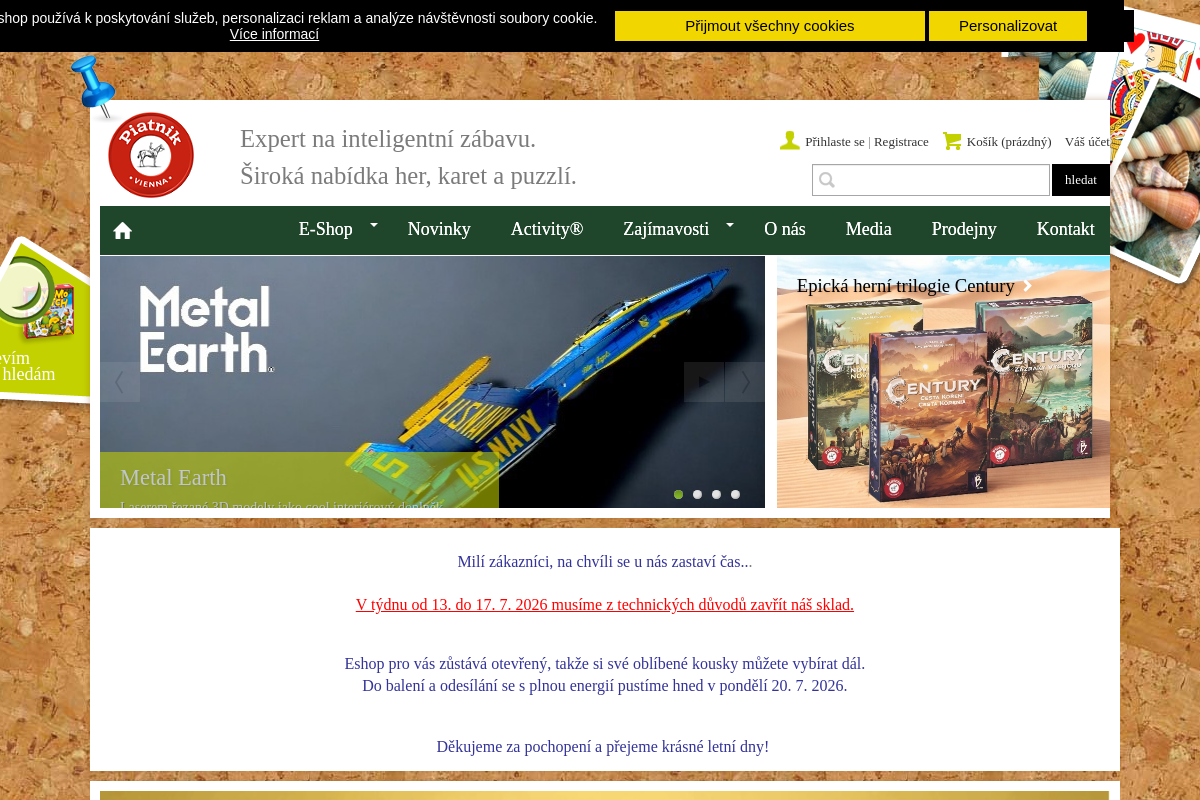Open Košík (prázdný) link
The width and height of the screenshot is (1200, 800).
[1009, 142]
